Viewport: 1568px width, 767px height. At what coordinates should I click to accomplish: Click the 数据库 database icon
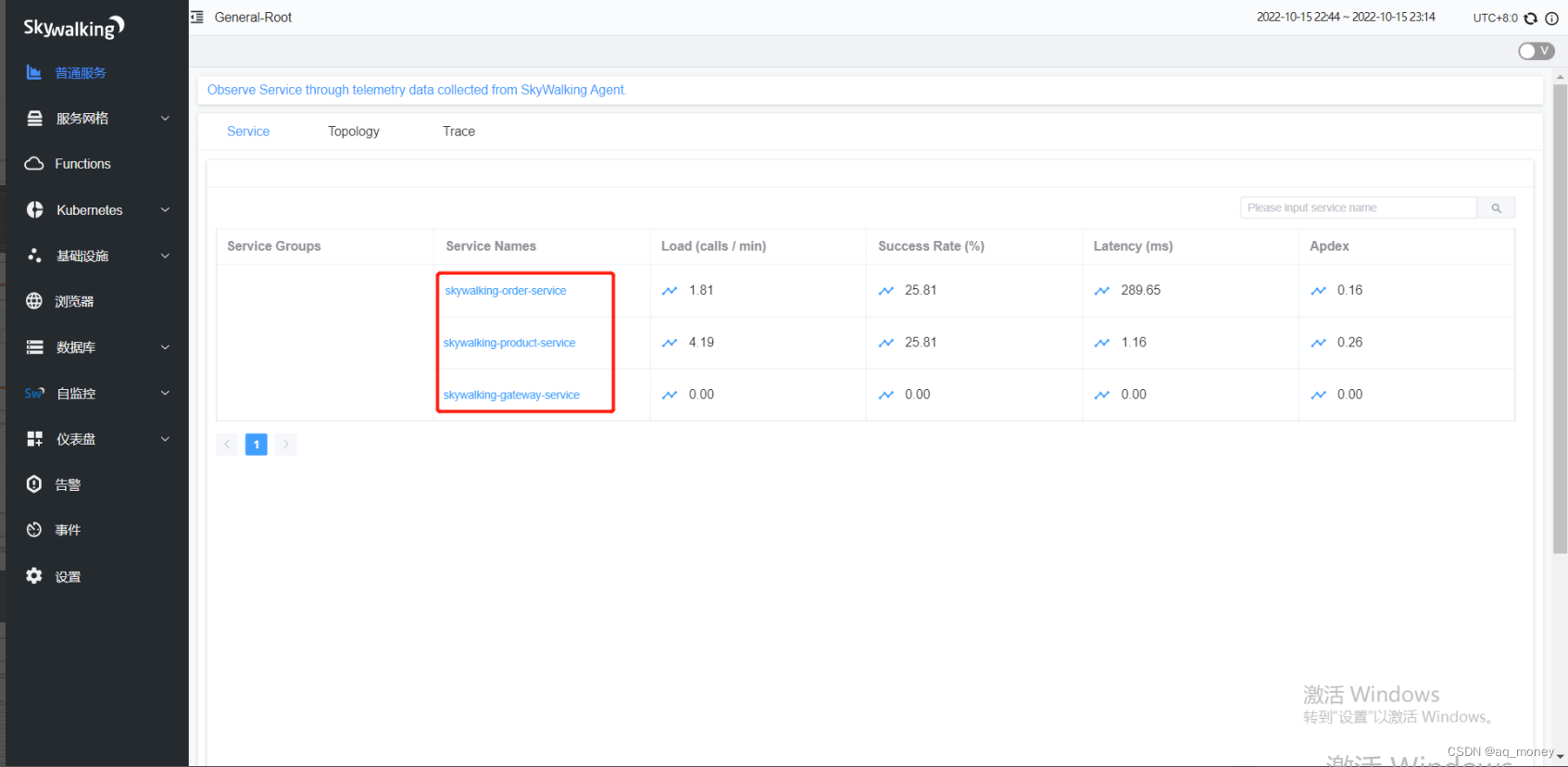[34, 347]
